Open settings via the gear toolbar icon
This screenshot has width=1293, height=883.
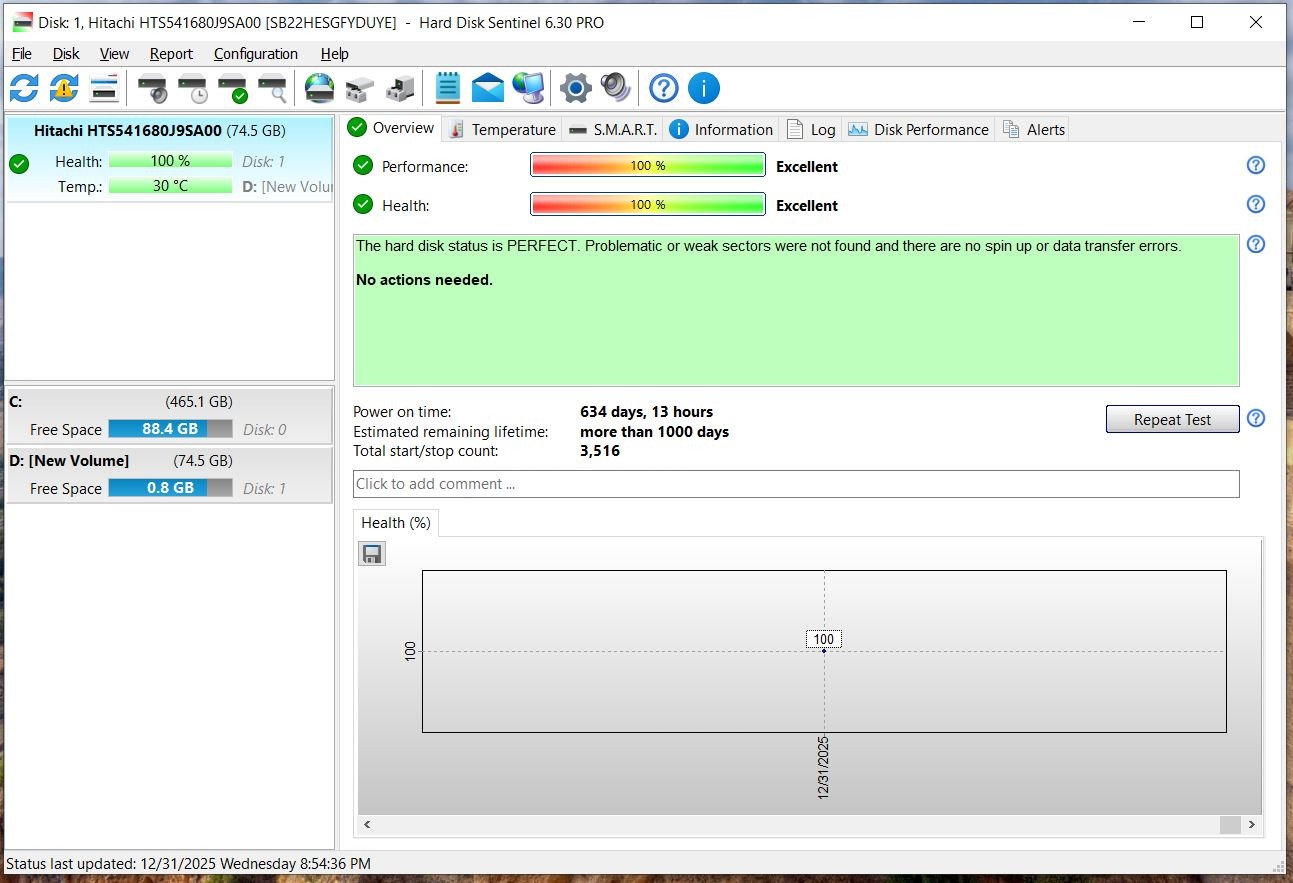pos(576,88)
